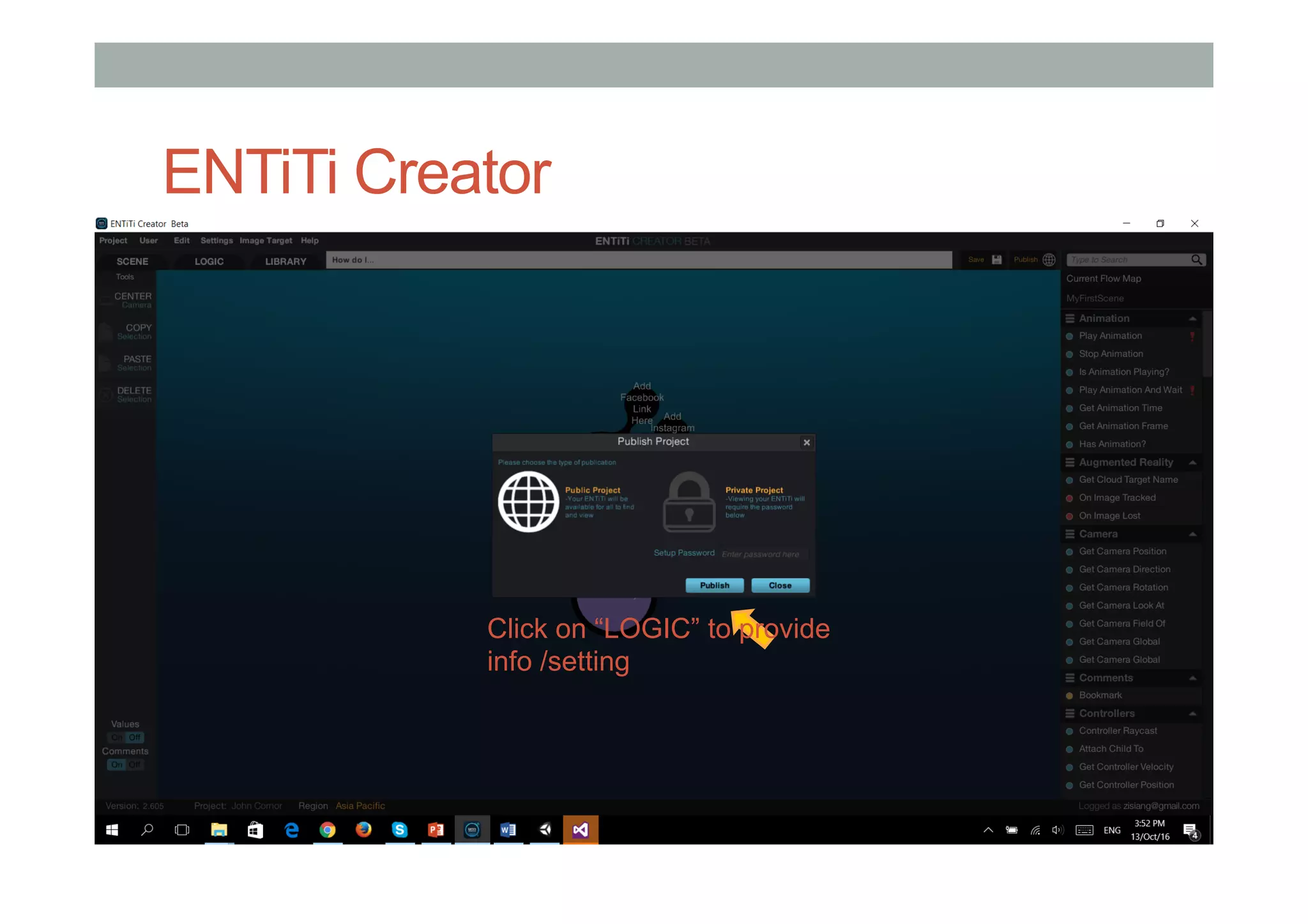Turn Comments display Off
Image resolution: width=1308 pixels, height=924 pixels.
tap(135, 764)
